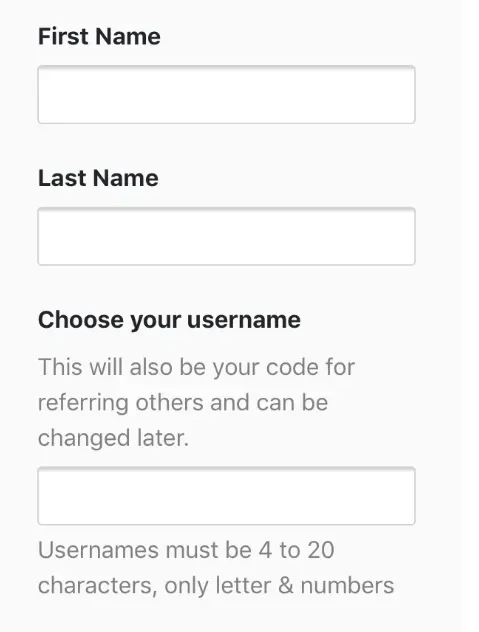479x632 pixels.
Task: Click the 'Choose your username' heading
Action: pos(169,321)
